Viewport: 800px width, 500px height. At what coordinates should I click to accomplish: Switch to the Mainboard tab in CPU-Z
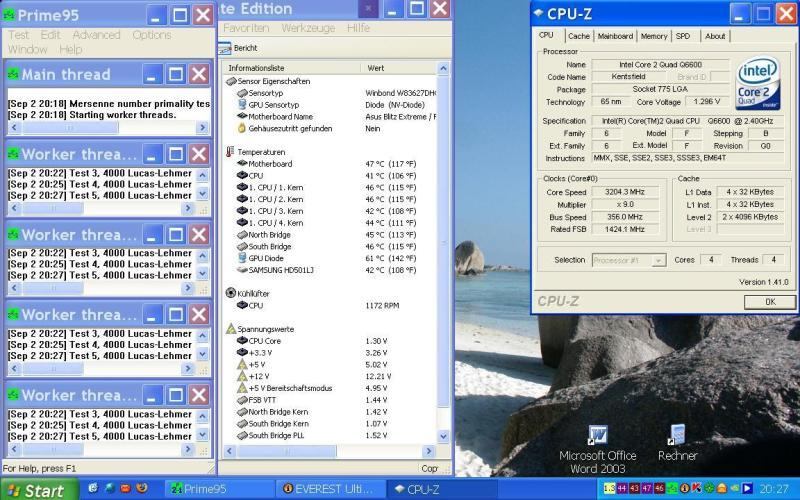615,36
